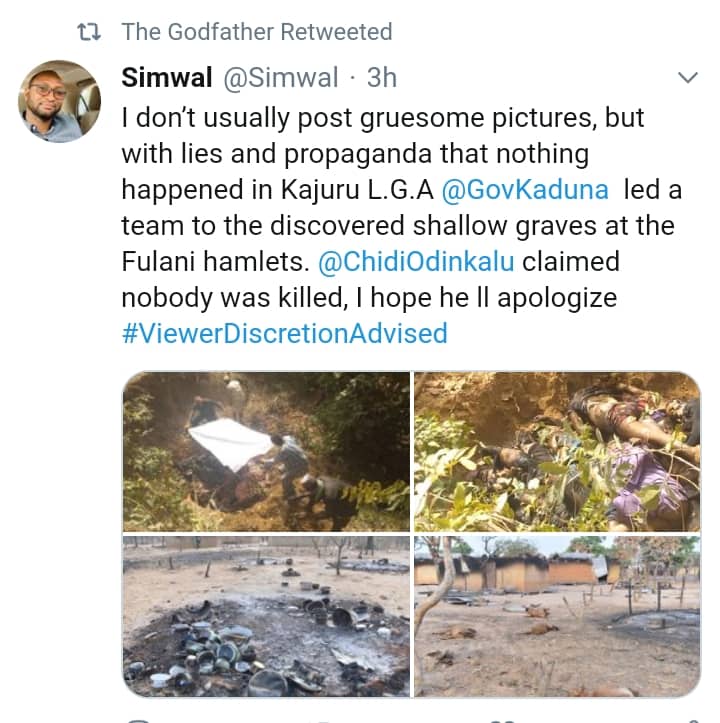Expand the tweet options chevron menu
Viewport: 720px width, 723px height.
689,78
